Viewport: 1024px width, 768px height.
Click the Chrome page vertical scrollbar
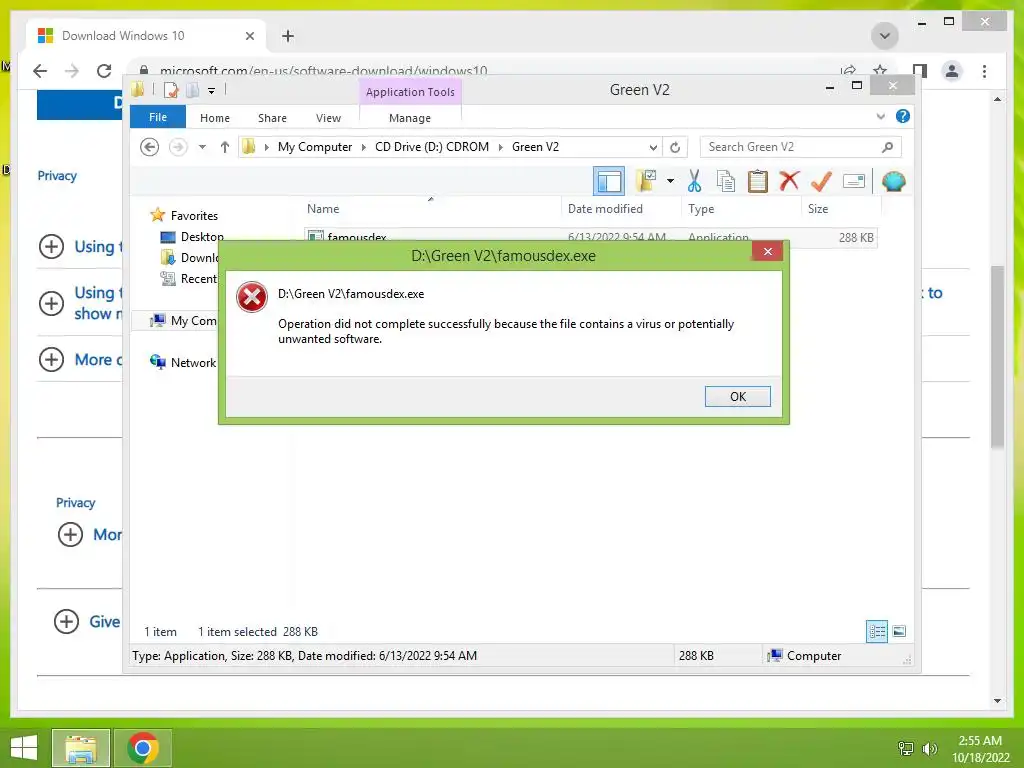coord(997,357)
